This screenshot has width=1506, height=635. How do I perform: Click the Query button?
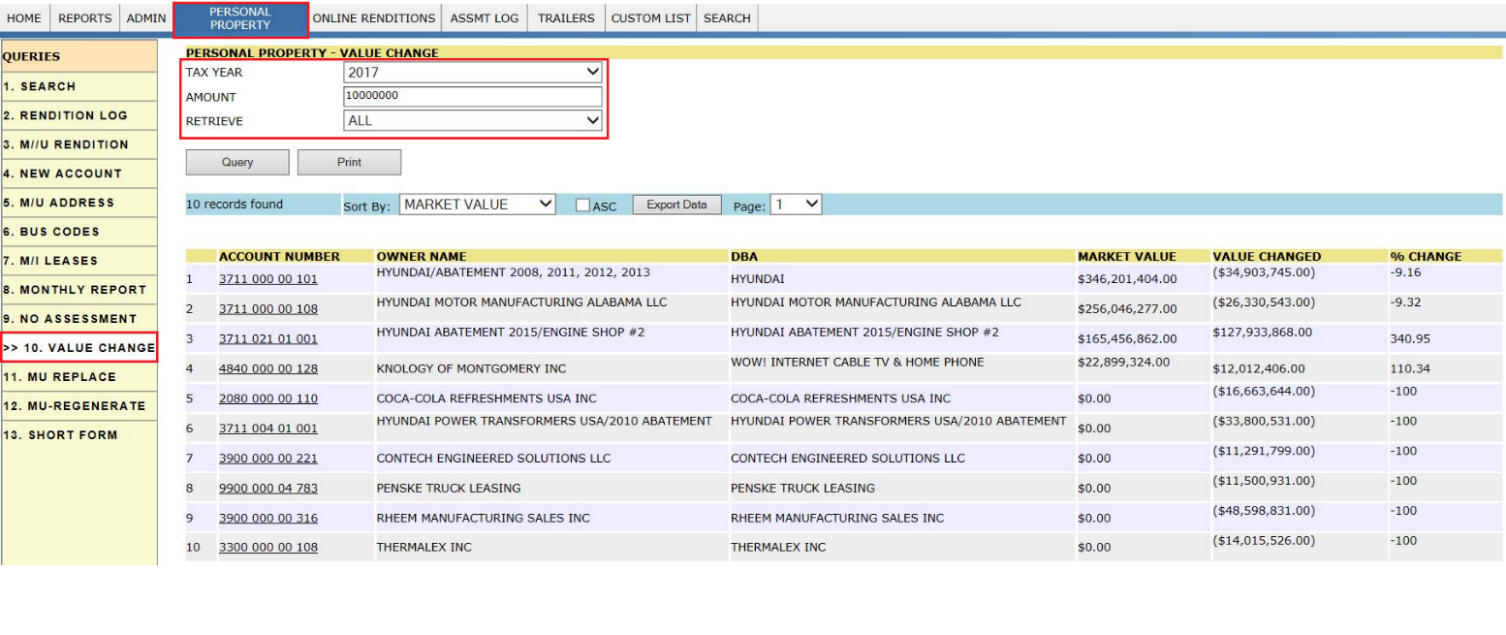(x=238, y=162)
